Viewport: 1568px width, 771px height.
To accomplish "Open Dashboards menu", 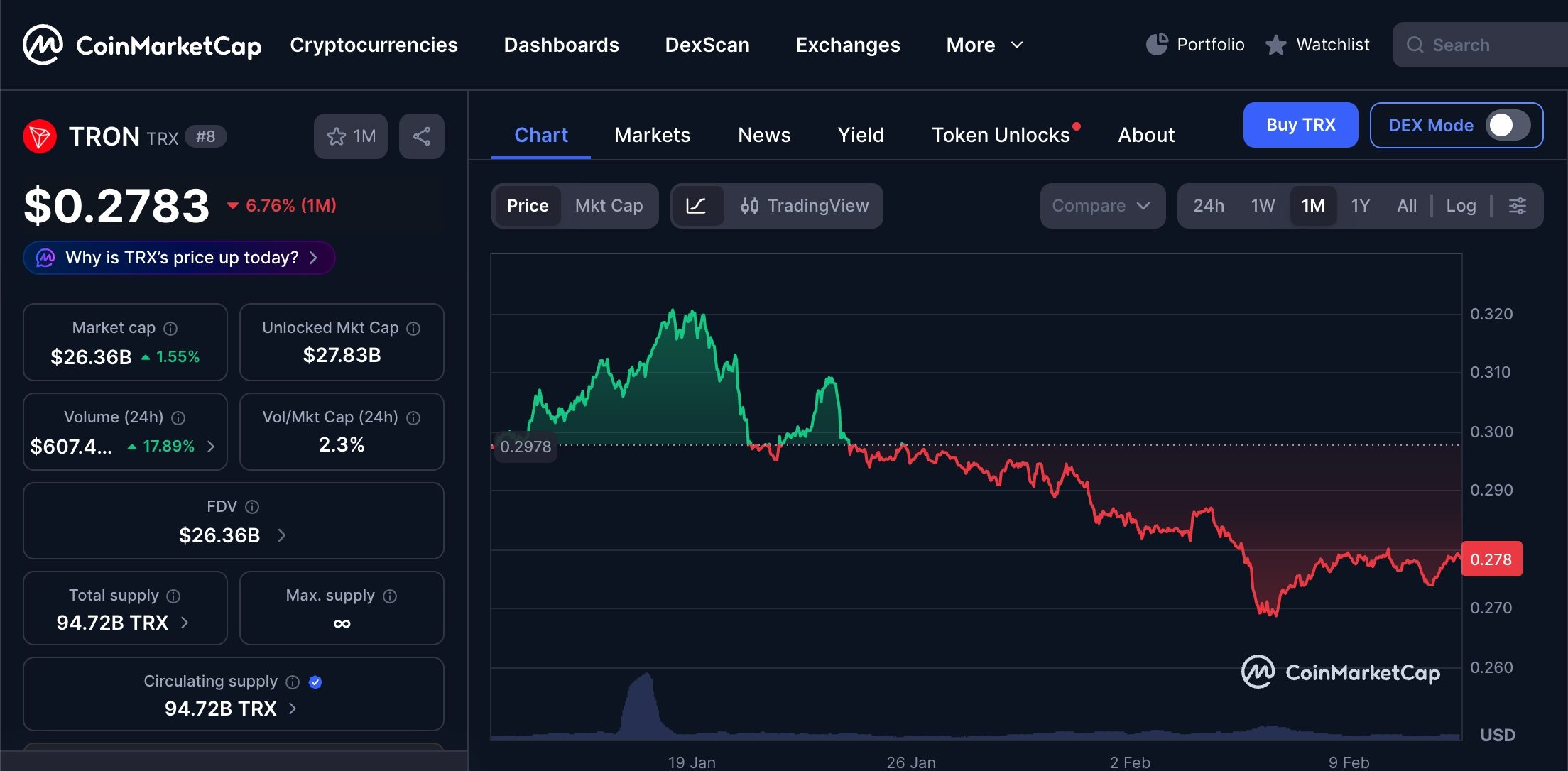I will (561, 45).
